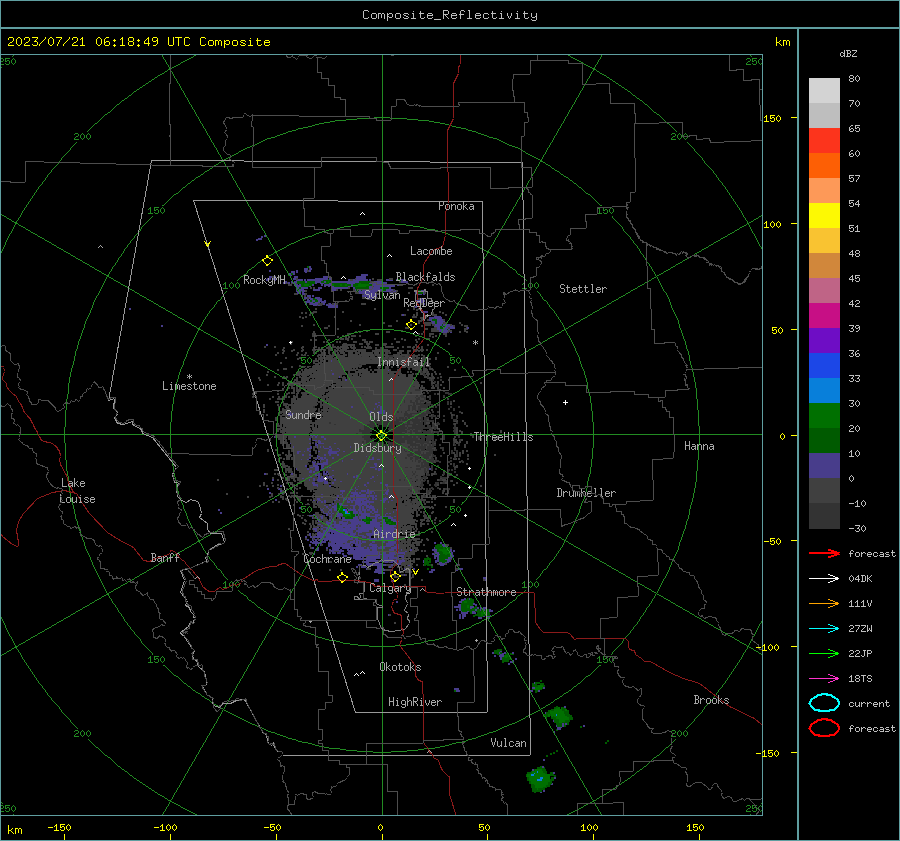The width and height of the screenshot is (900, 841).
Task: Pick the lightest gray 70-80 dBZ band
Action: point(824,91)
